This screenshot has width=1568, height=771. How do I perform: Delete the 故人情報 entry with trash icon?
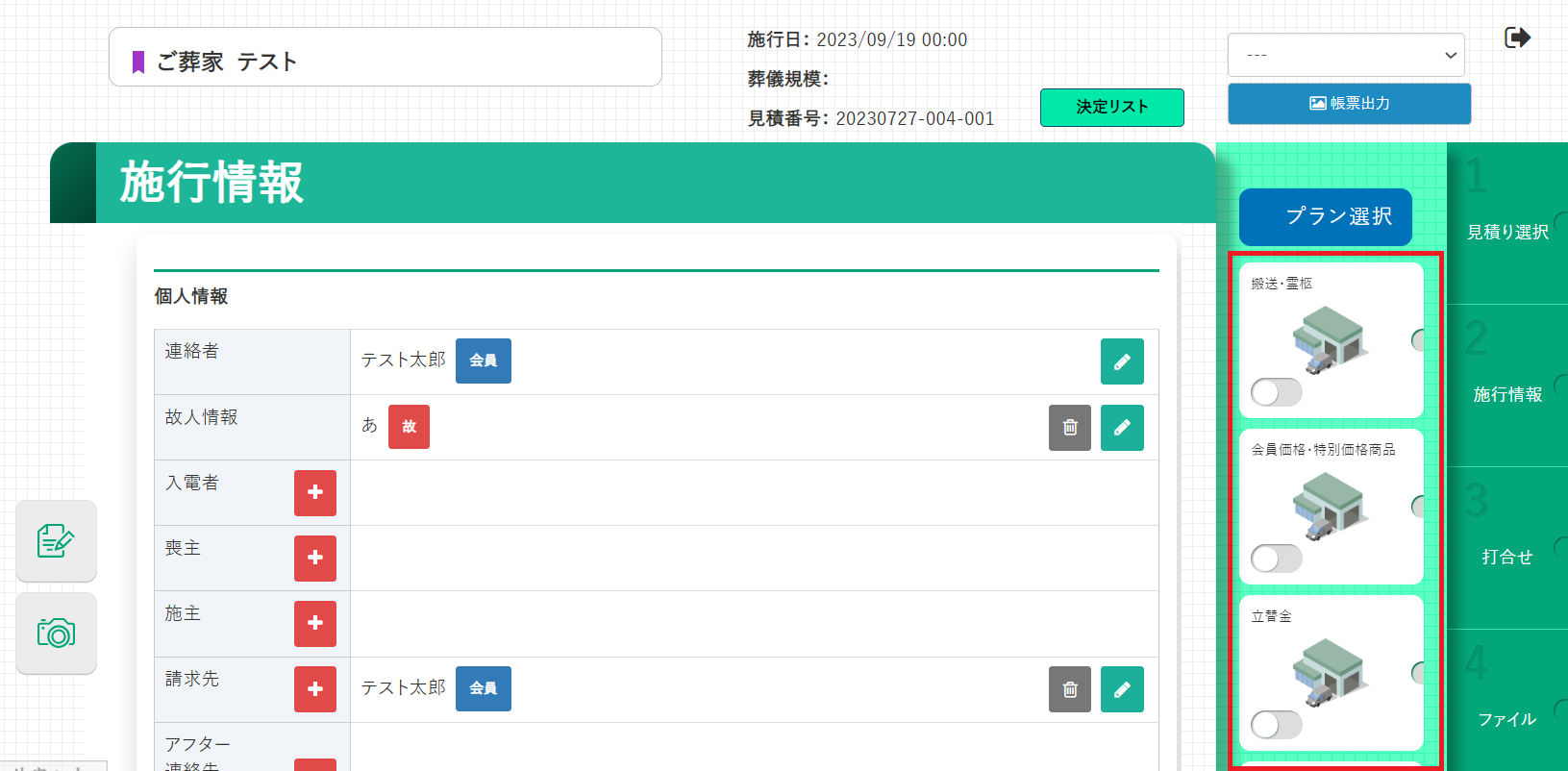(1069, 428)
